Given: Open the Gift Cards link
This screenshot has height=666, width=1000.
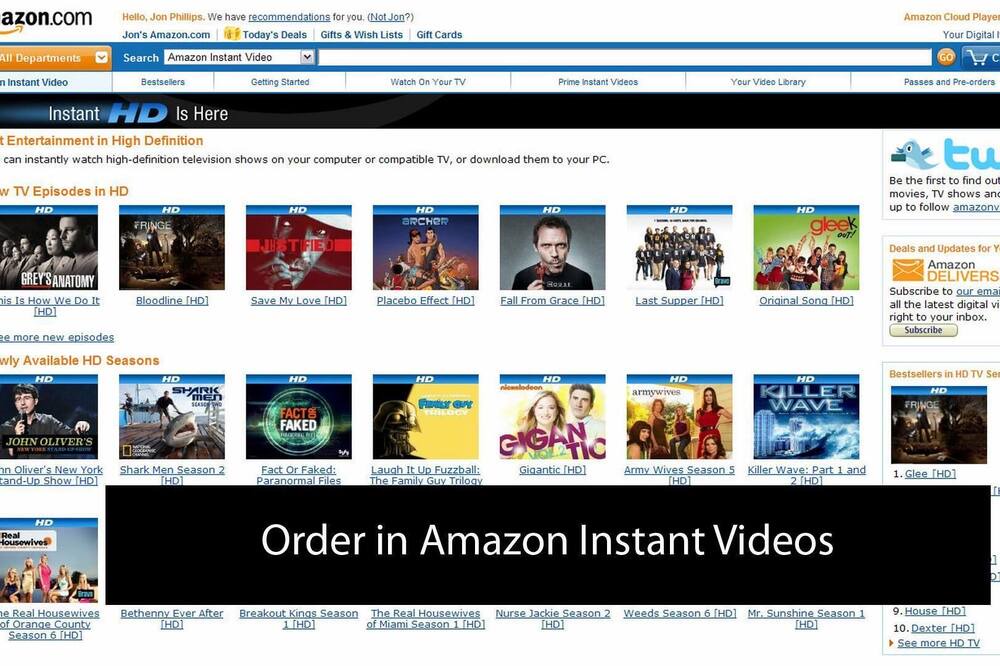Looking at the screenshot, I should pos(439,34).
